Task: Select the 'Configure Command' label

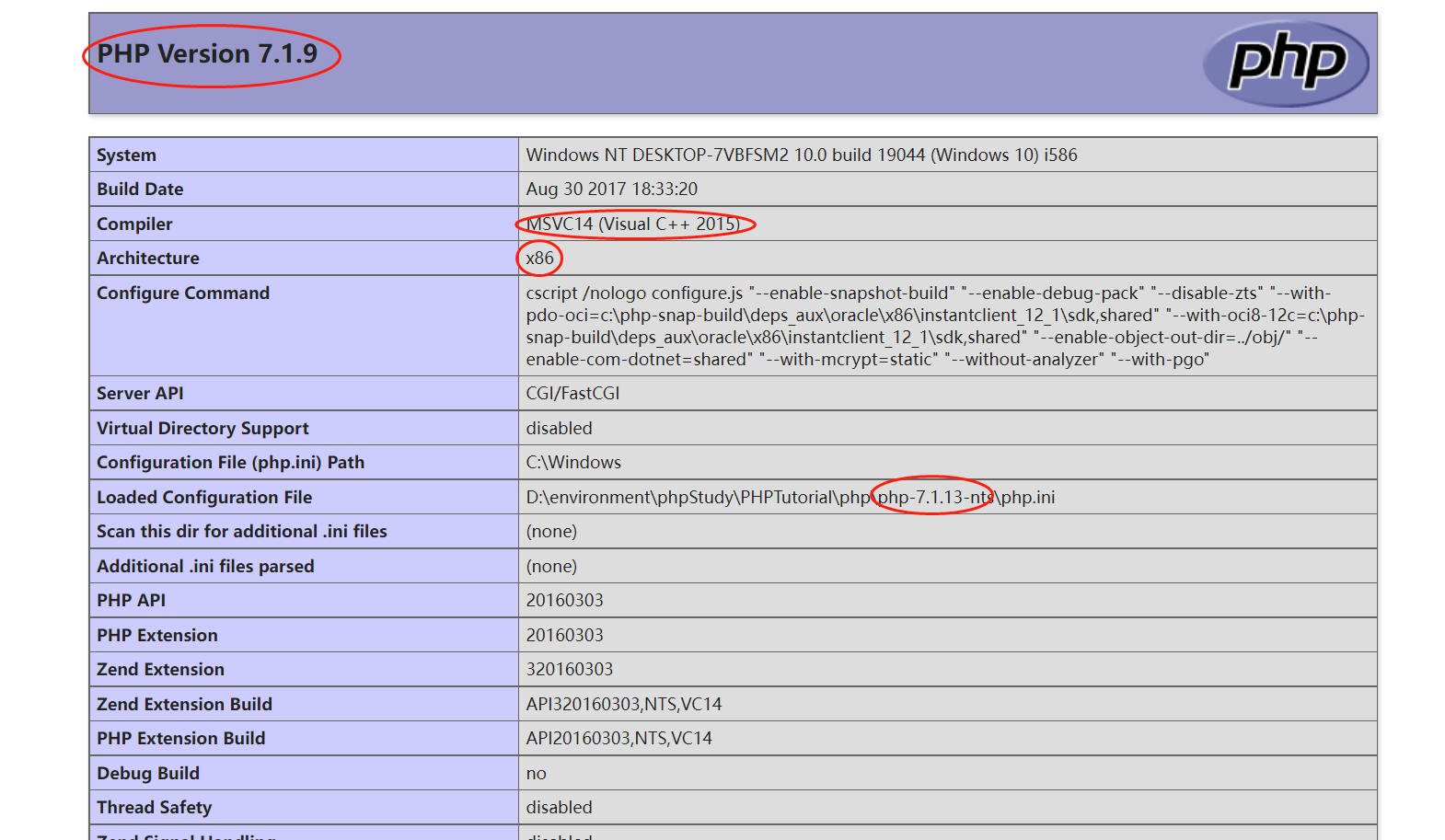Action: point(183,293)
